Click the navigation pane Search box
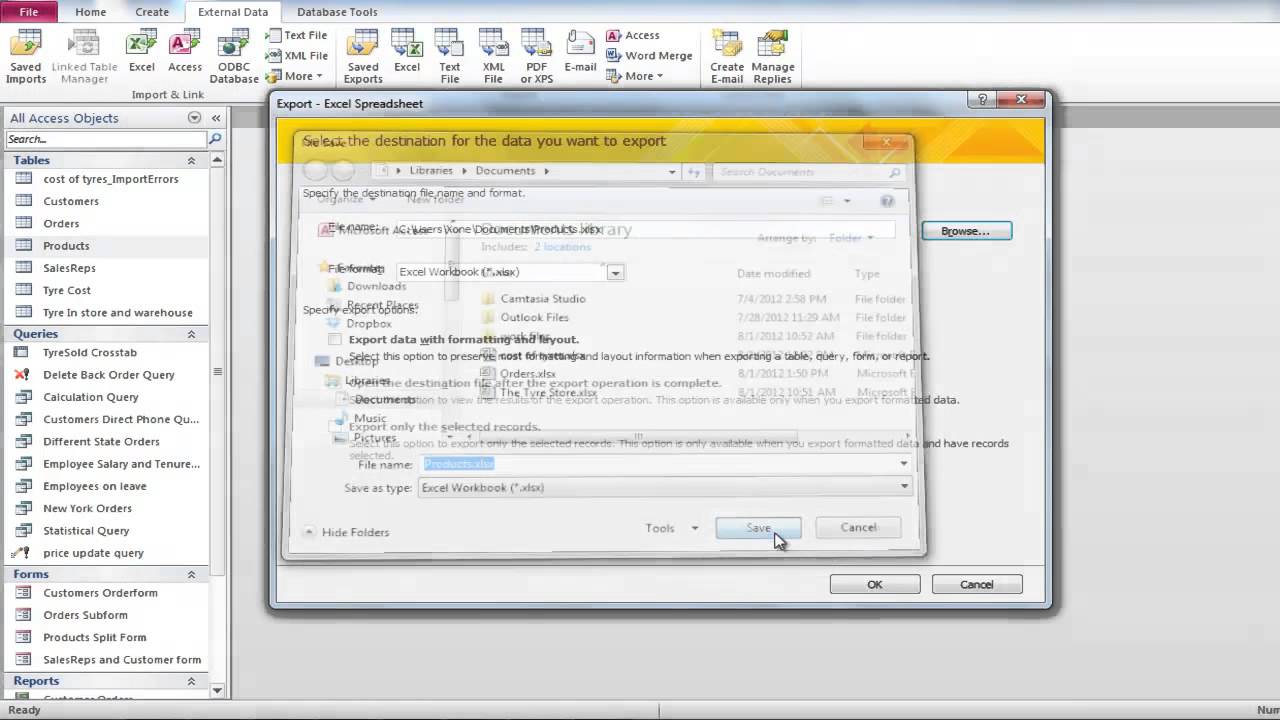This screenshot has width=1280, height=720. [x=106, y=139]
